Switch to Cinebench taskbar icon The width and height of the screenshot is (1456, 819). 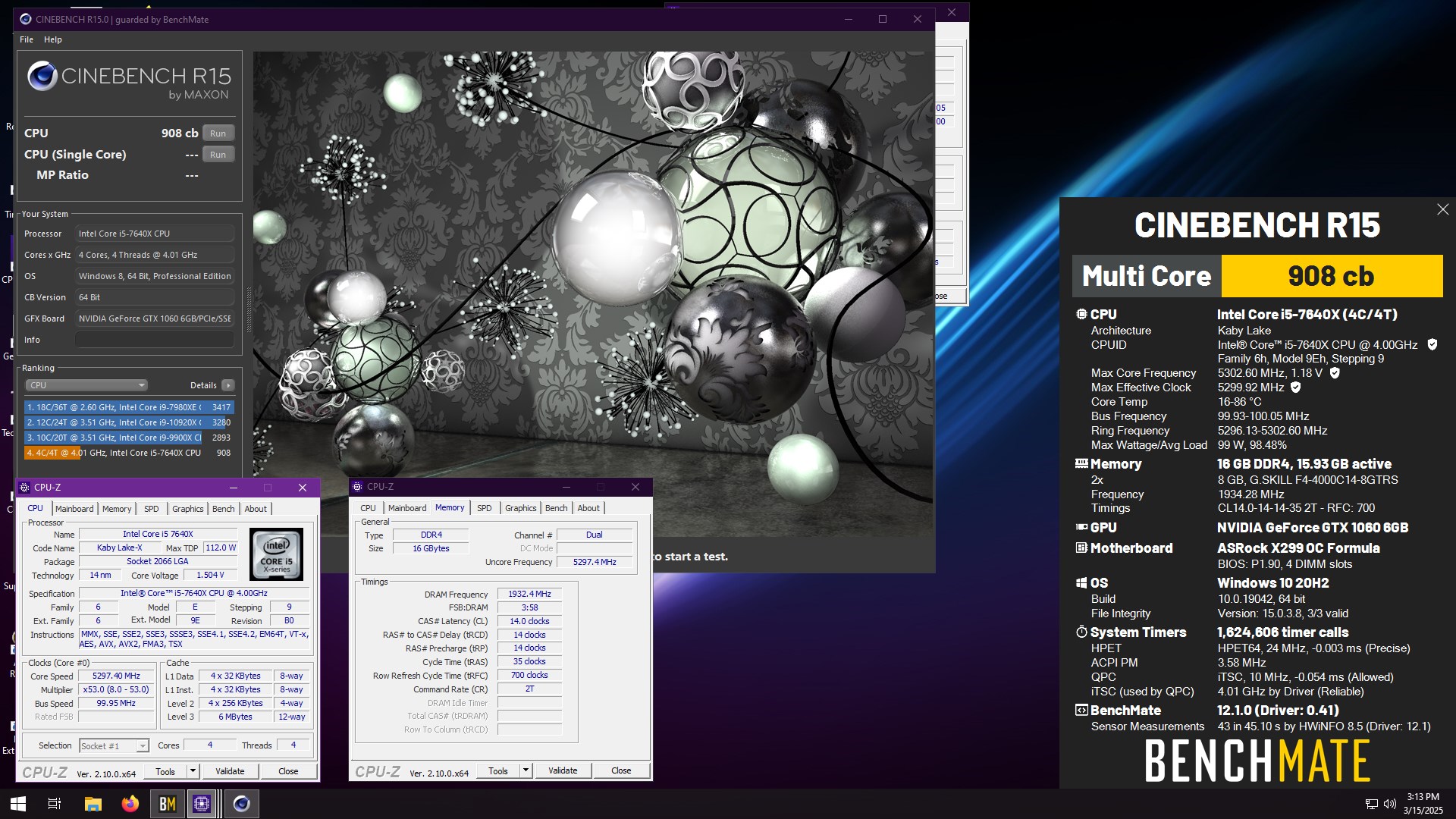point(242,804)
